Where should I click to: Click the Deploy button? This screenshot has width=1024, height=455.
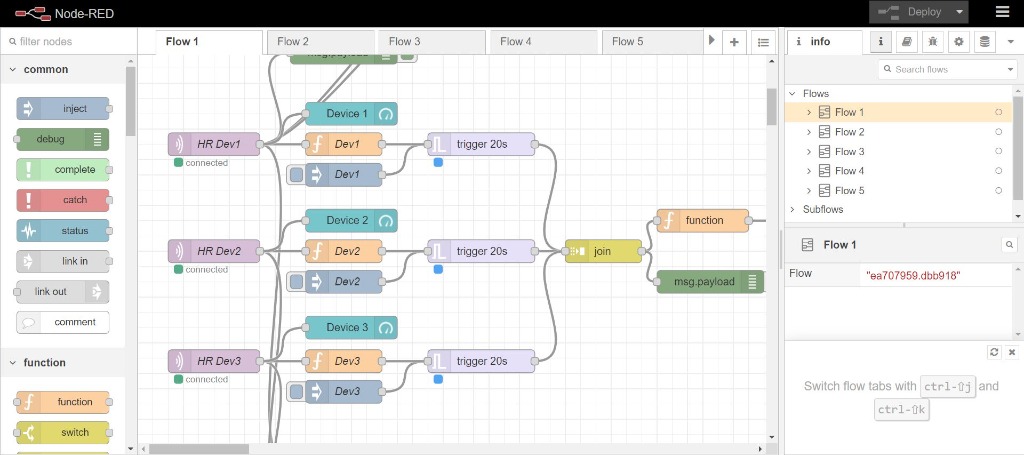(x=910, y=12)
